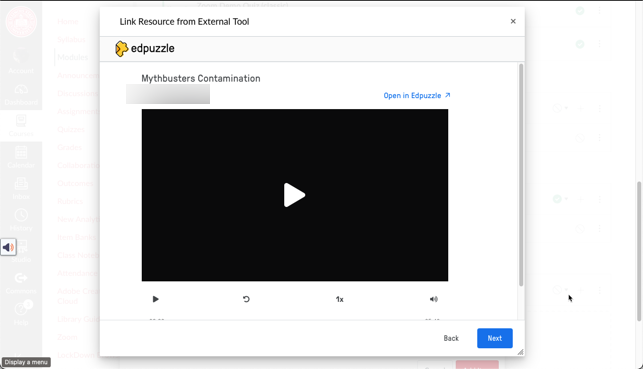Open the Calendar sidebar icon

click(x=21, y=157)
